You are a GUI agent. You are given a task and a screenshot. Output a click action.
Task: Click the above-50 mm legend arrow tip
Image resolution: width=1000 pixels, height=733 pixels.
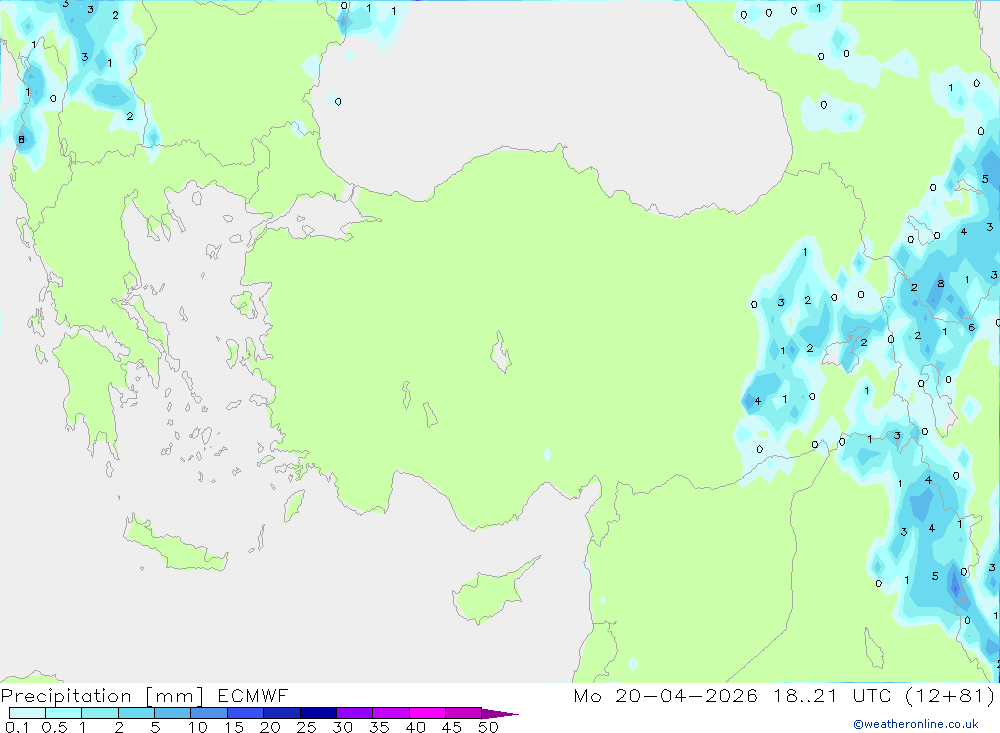pos(500,714)
